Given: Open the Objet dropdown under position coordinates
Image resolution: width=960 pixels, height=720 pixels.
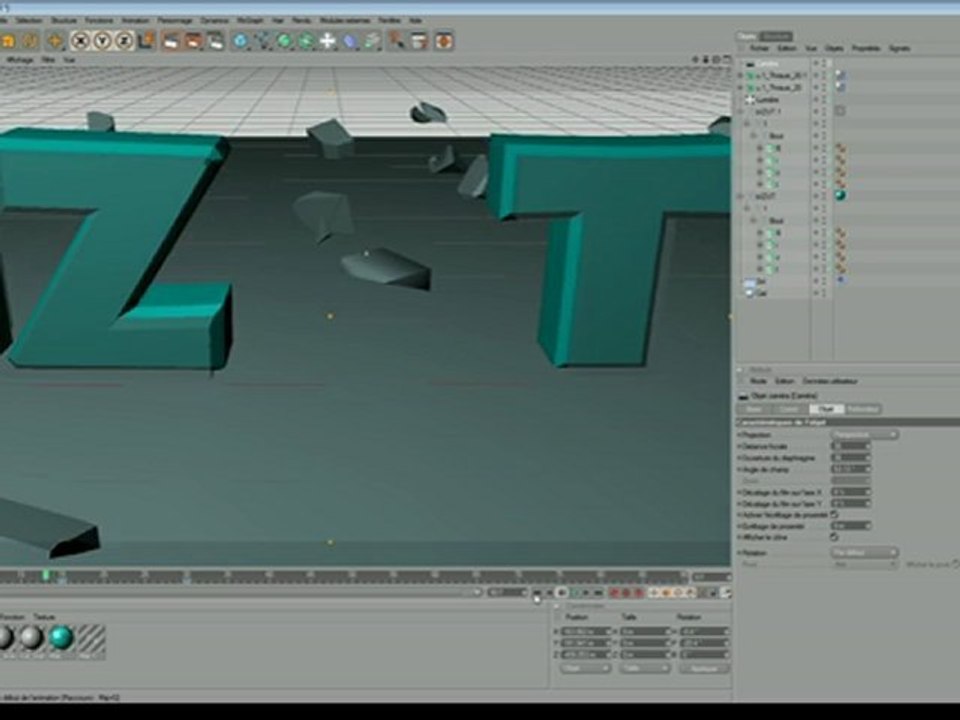Looking at the screenshot, I should pos(585,669).
